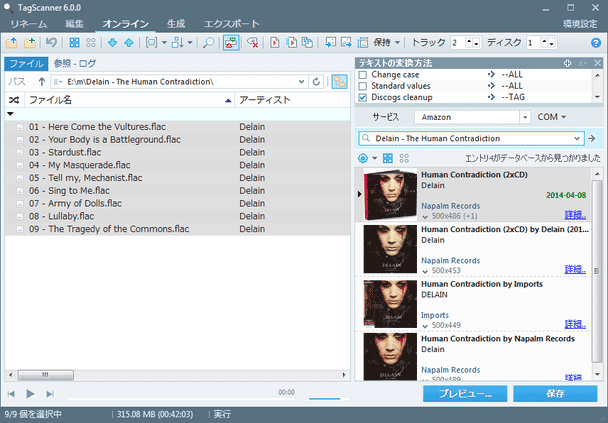Click the magnifier search icon in toolbar

point(209,43)
